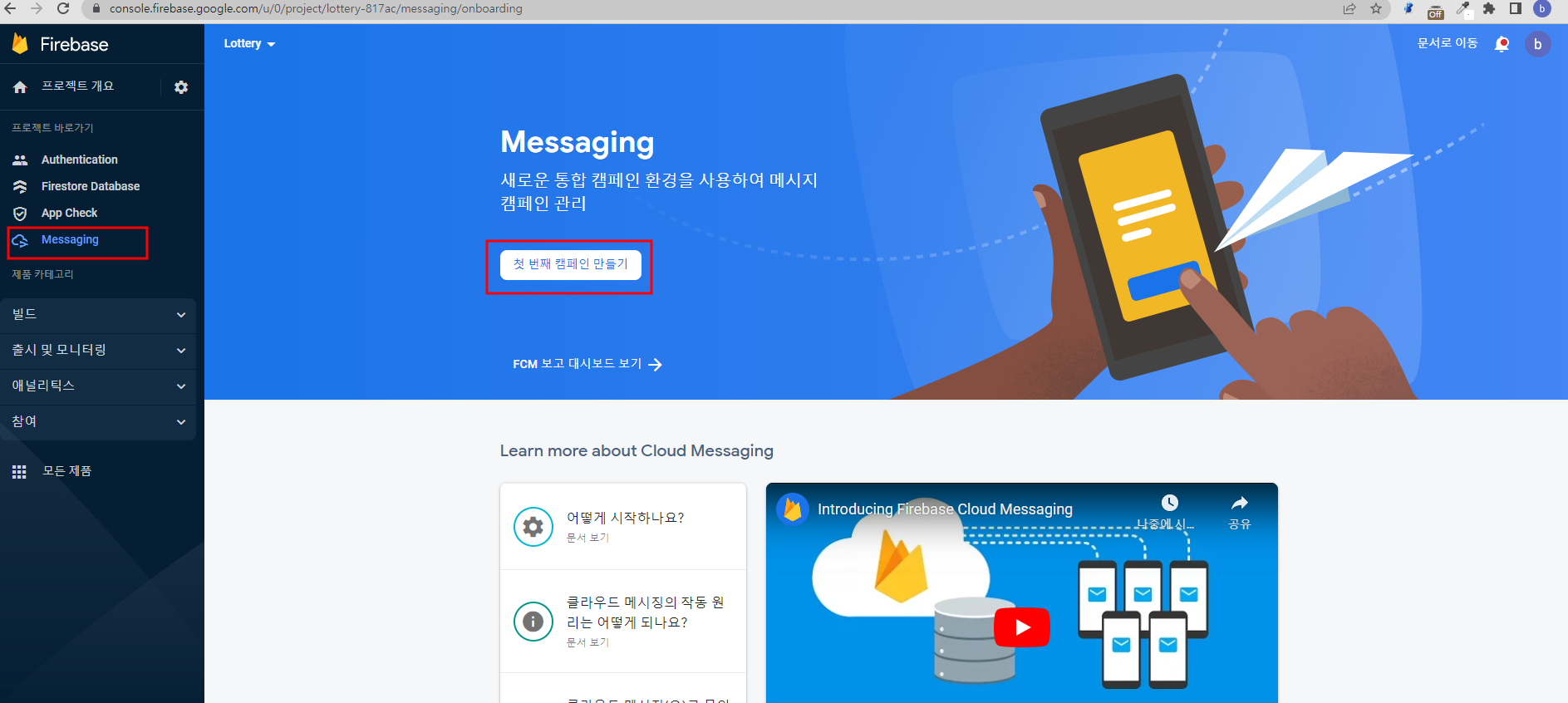The image size is (1568, 703).
Task: Click the arrow next to FCM 보고 대시보드 보기
Action: pos(655,365)
